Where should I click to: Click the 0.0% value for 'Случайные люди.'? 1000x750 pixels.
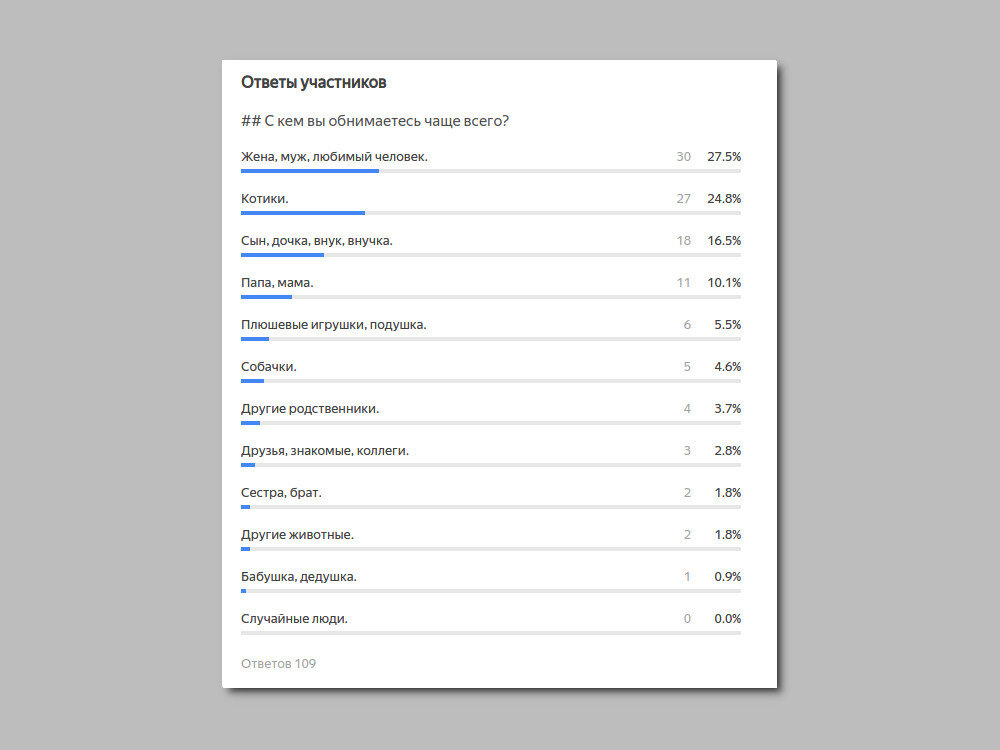728,619
